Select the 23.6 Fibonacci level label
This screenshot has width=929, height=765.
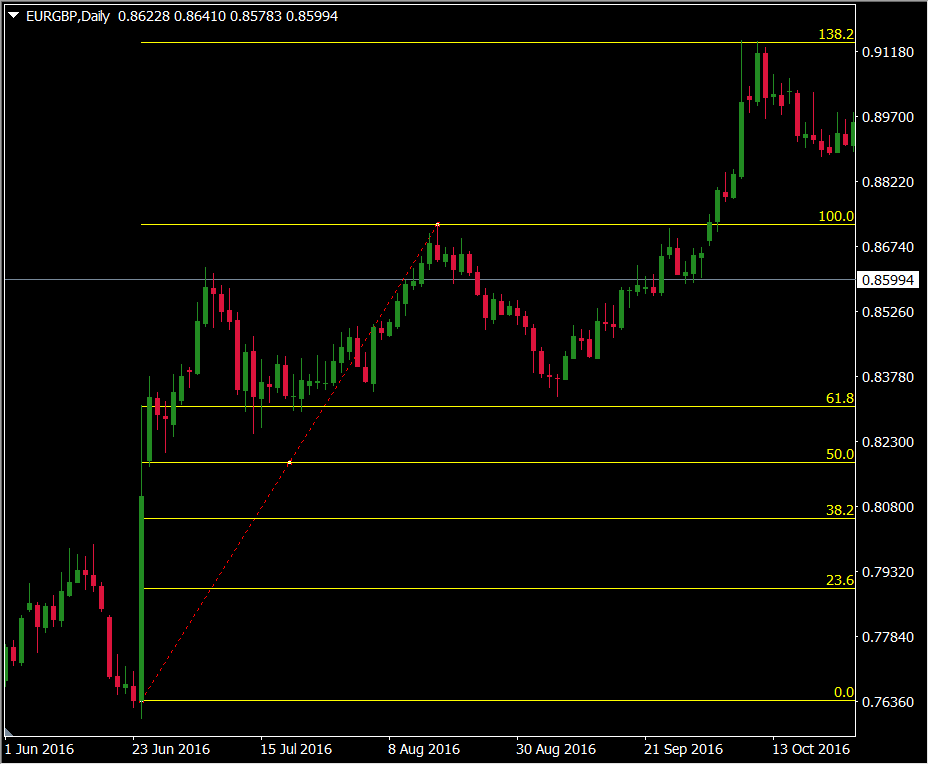click(x=840, y=580)
